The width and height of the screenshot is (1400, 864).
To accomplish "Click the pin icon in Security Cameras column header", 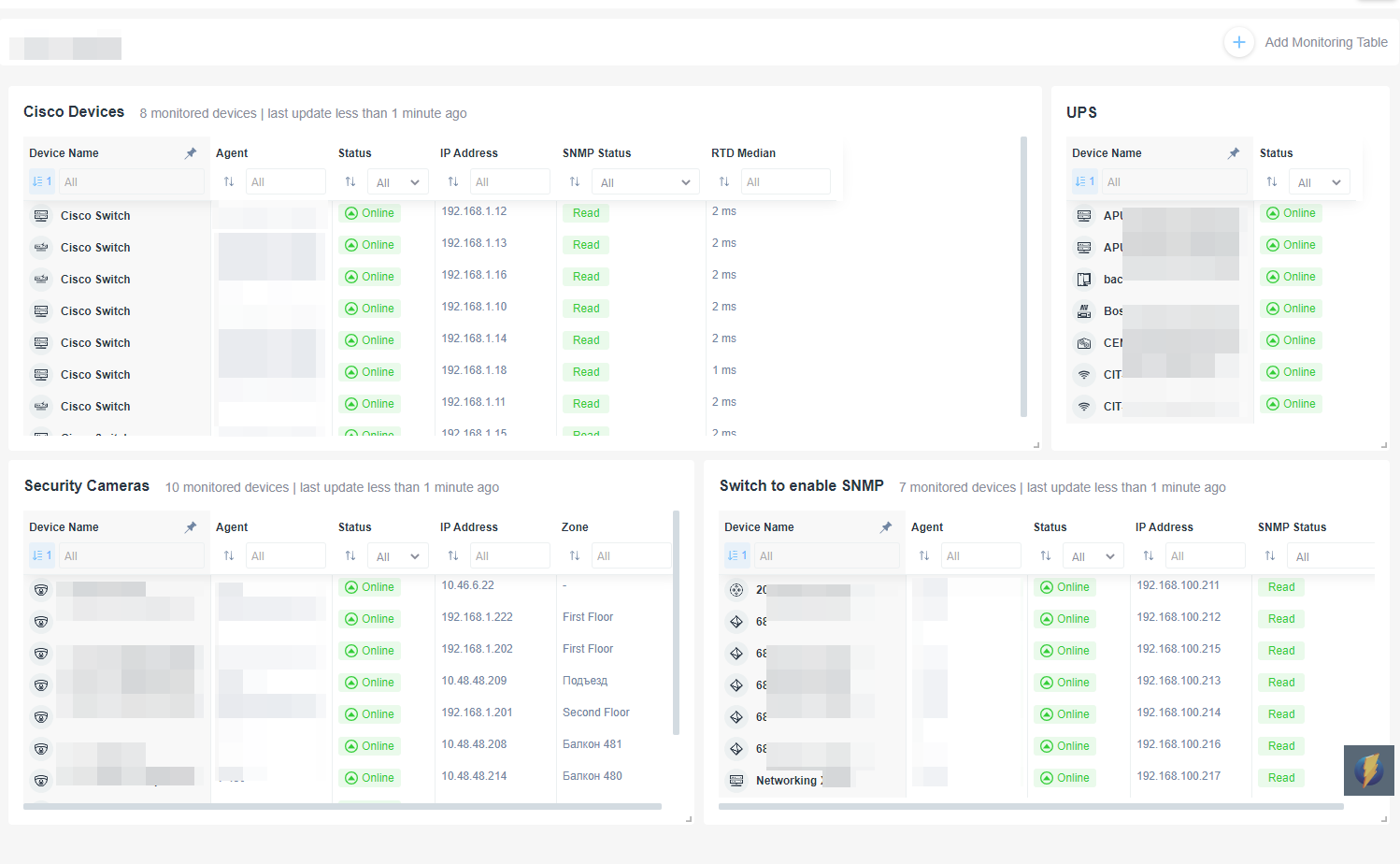I will (x=191, y=526).
